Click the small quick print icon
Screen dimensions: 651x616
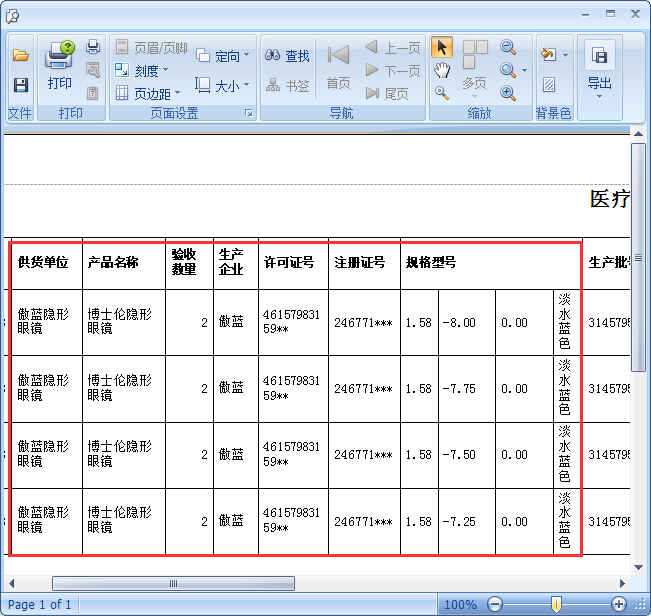(93, 47)
